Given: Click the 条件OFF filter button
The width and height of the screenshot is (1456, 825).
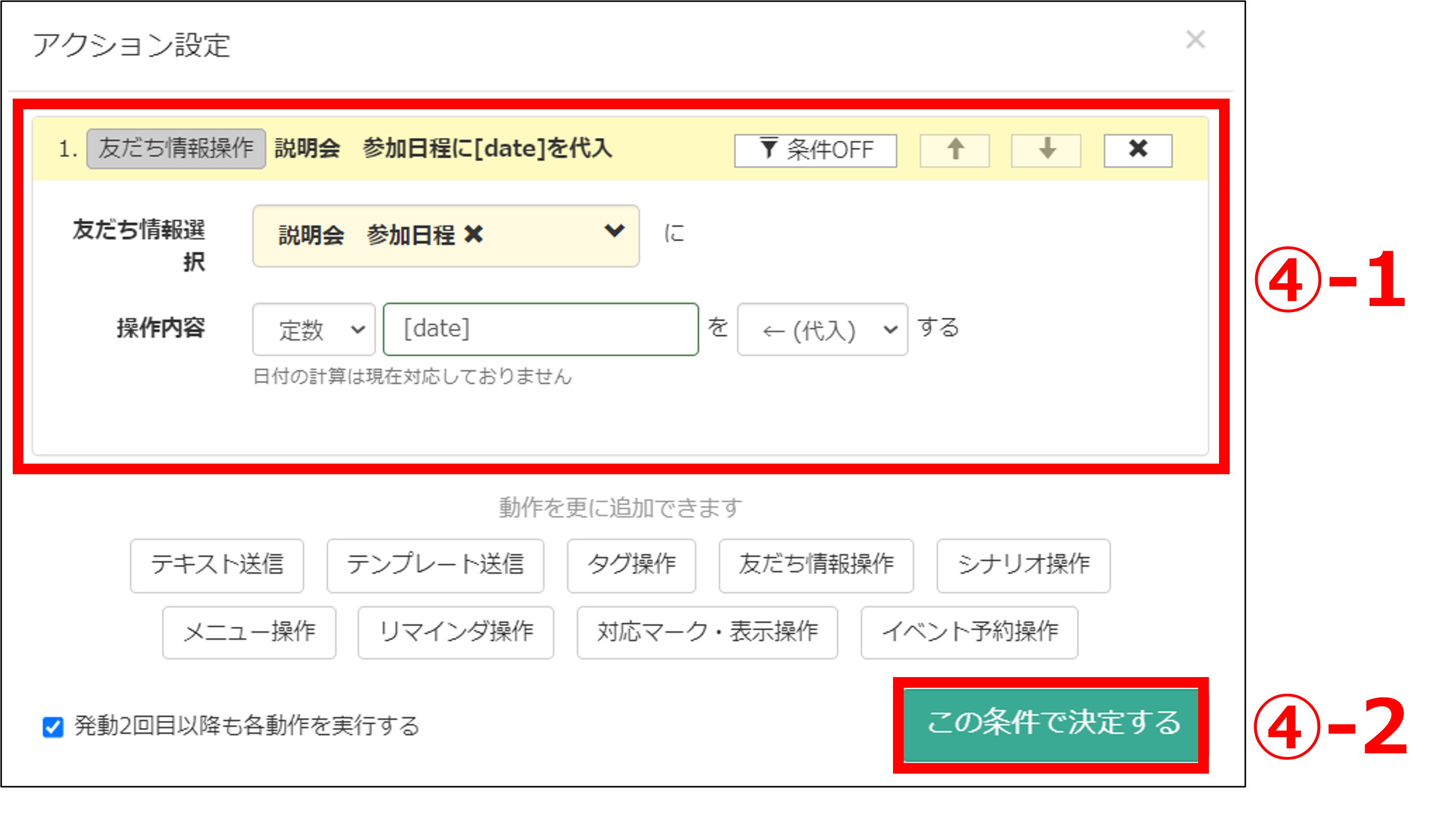Looking at the screenshot, I should pyautogui.click(x=816, y=150).
